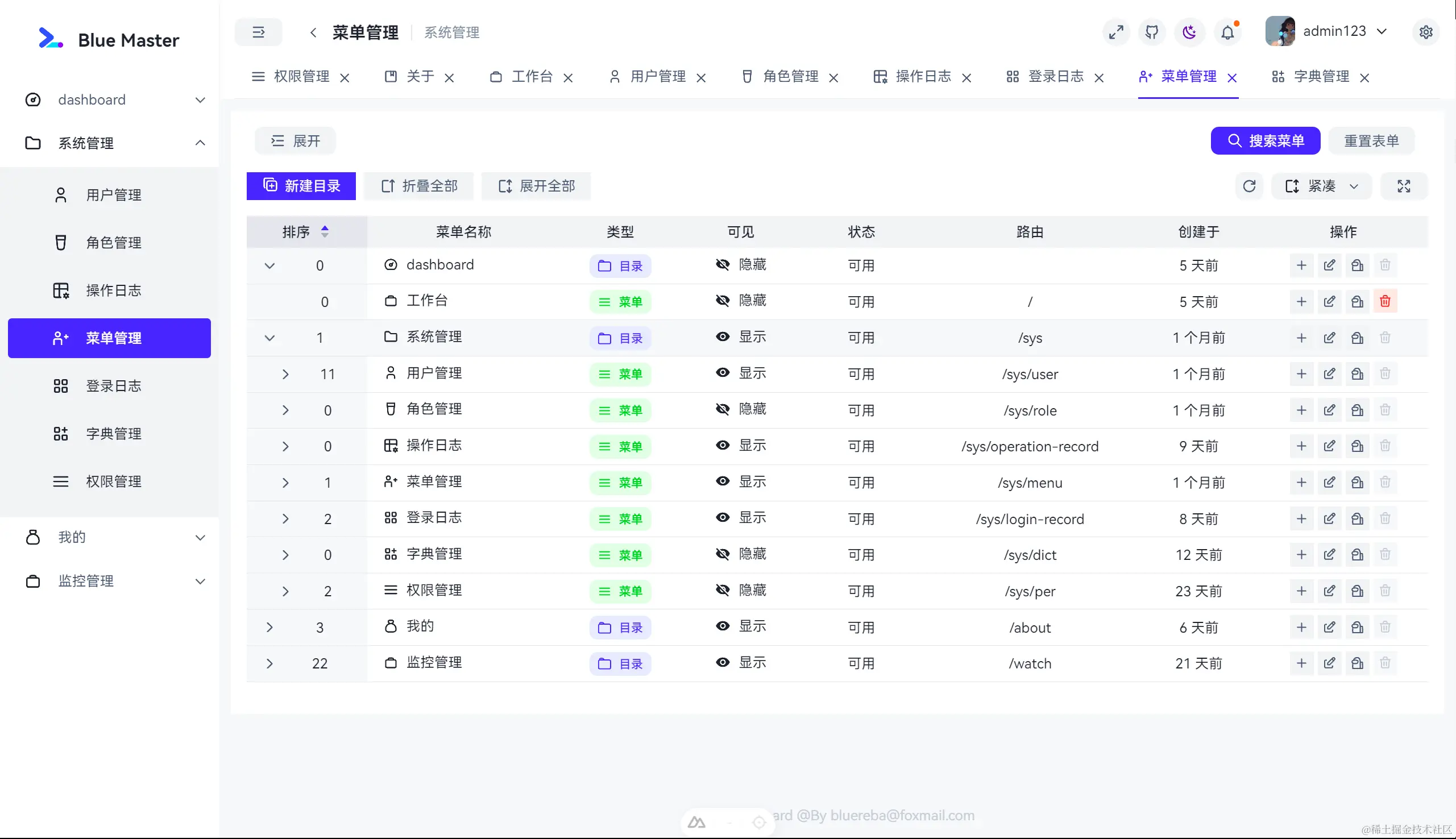Close the 字典管理 tab

tap(1364, 78)
